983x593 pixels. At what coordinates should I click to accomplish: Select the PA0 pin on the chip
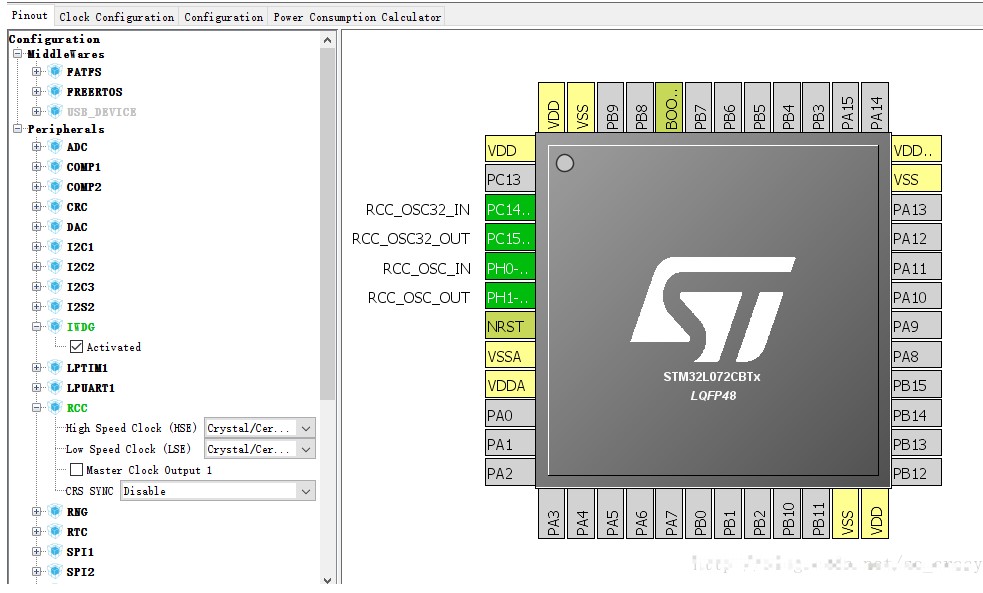coord(510,415)
